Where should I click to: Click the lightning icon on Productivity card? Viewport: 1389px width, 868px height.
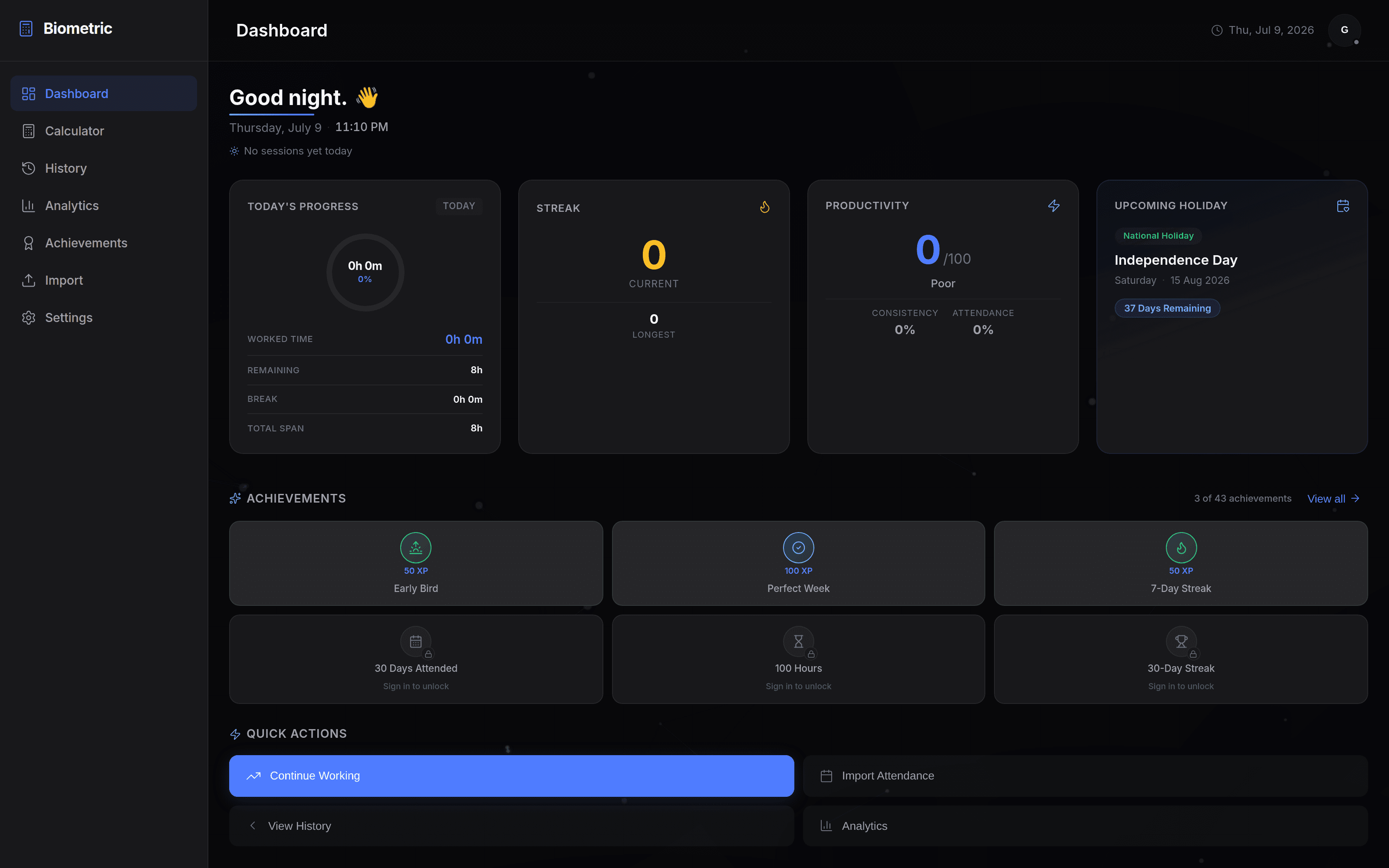(1054, 206)
